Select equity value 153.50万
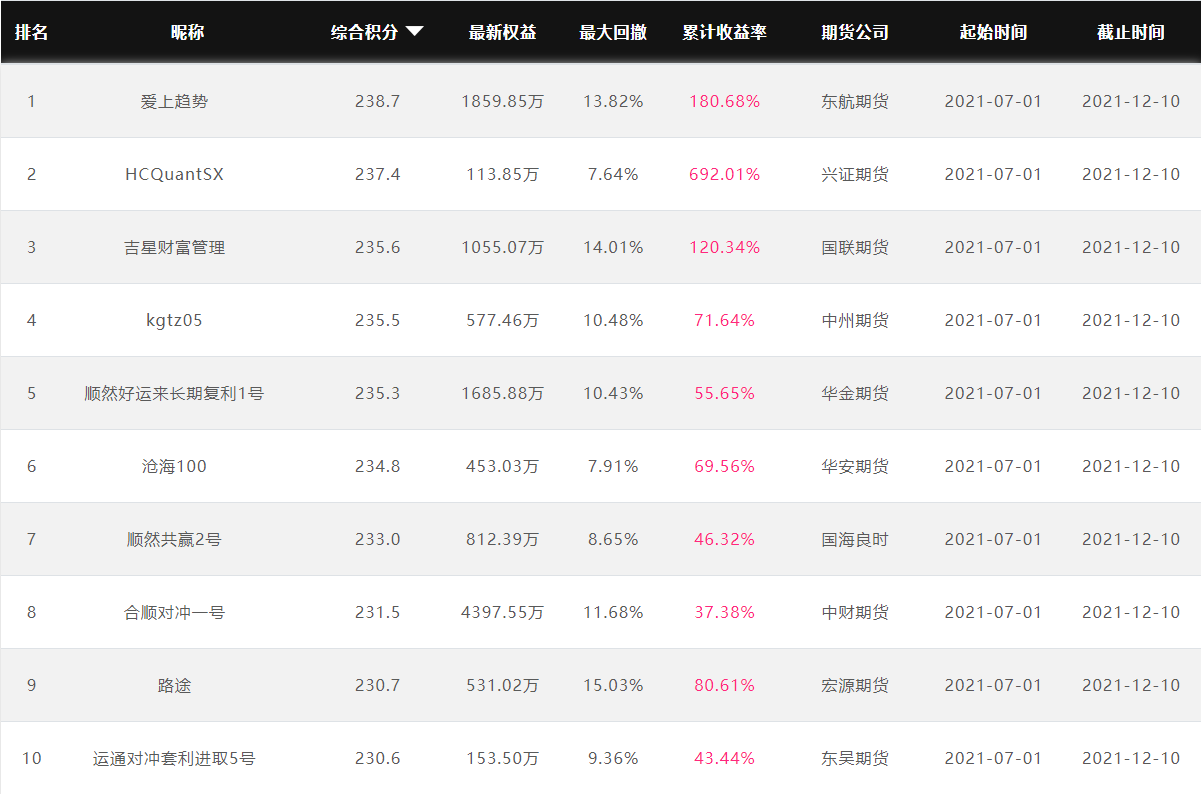Screen dimensions: 1201x794 [503, 758]
